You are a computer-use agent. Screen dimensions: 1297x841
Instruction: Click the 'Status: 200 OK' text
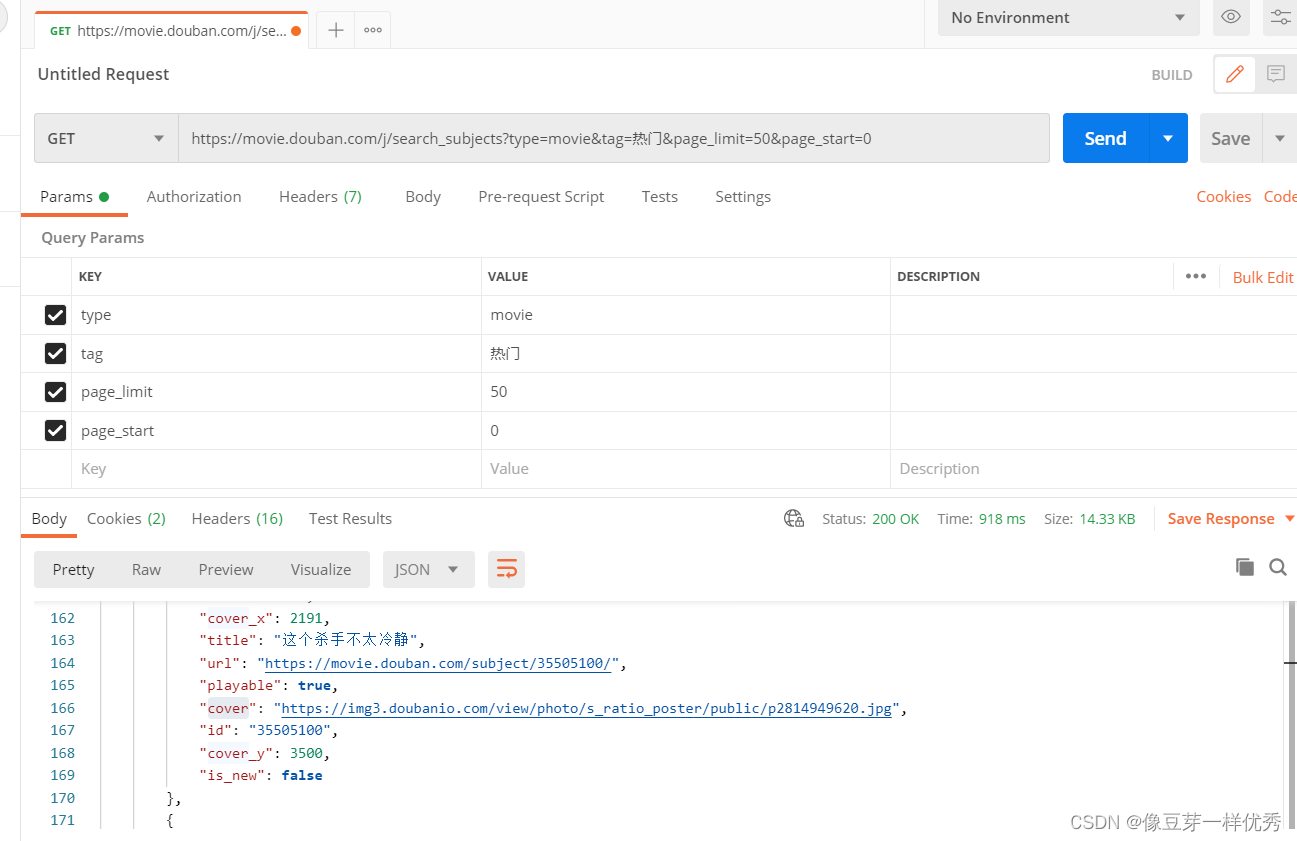point(870,519)
